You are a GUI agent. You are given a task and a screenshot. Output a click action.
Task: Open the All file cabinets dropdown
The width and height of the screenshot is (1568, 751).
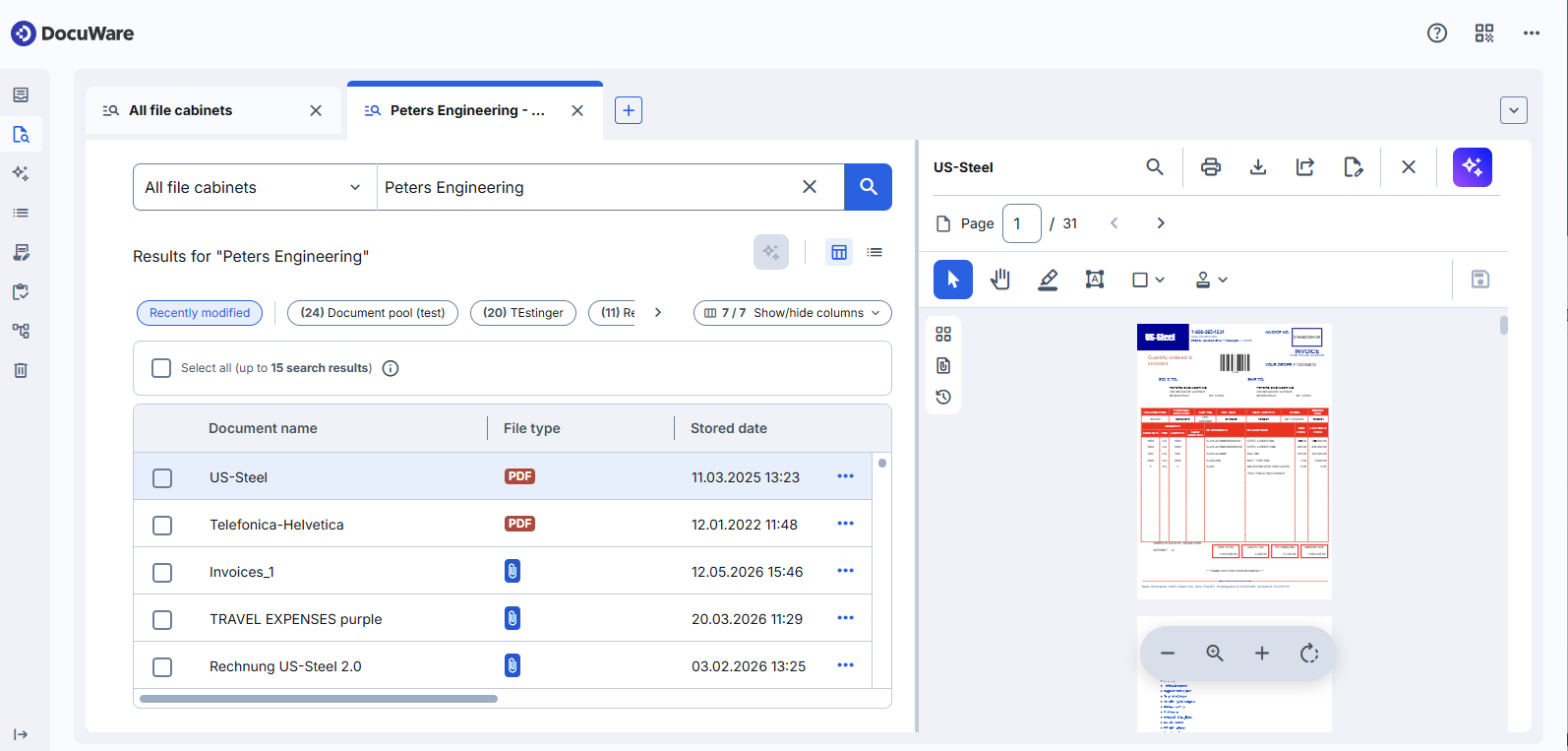click(x=255, y=187)
